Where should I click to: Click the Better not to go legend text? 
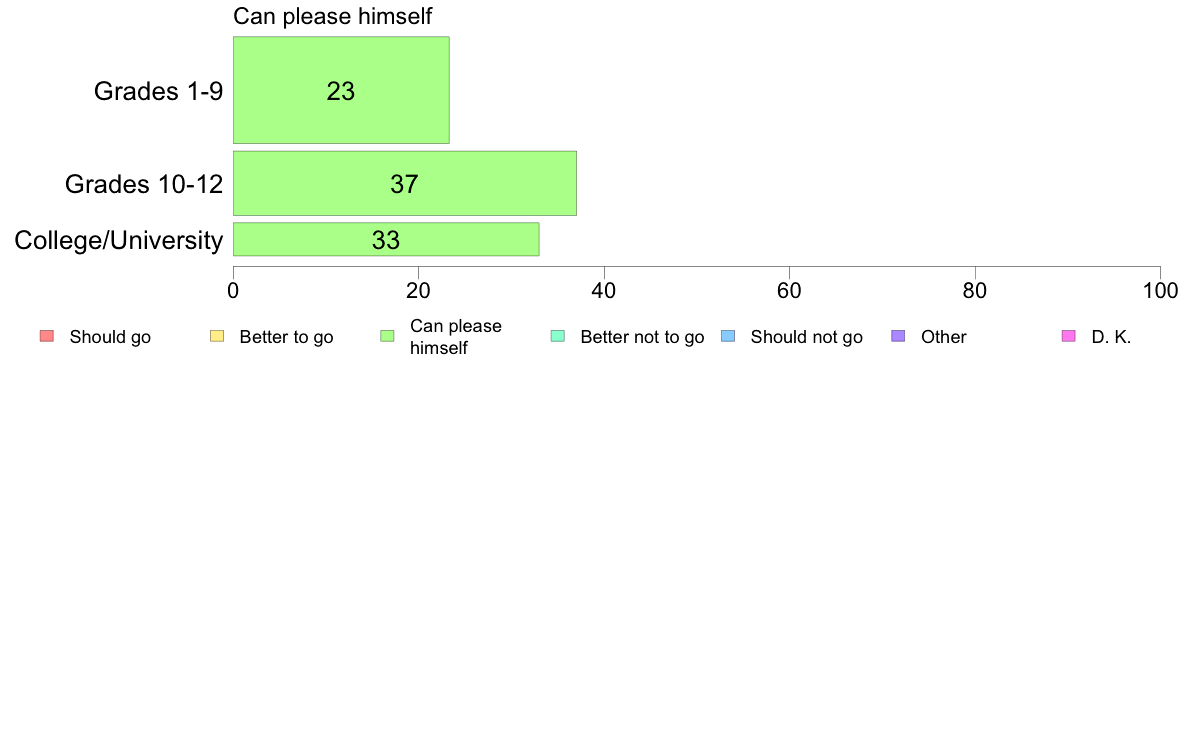point(642,337)
